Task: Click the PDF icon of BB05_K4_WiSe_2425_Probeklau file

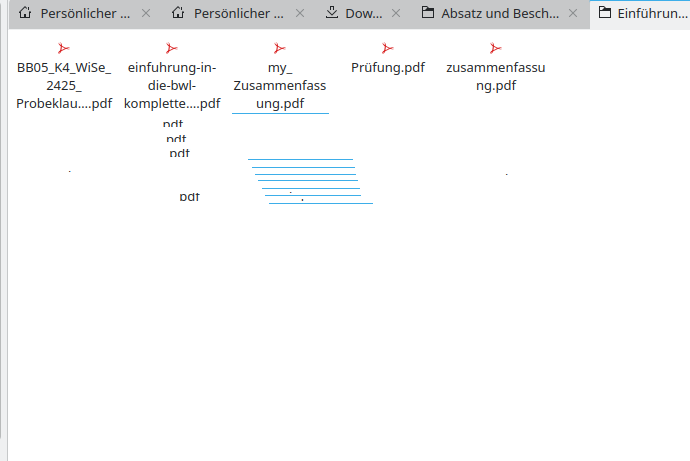Action: pyautogui.click(x=64, y=49)
